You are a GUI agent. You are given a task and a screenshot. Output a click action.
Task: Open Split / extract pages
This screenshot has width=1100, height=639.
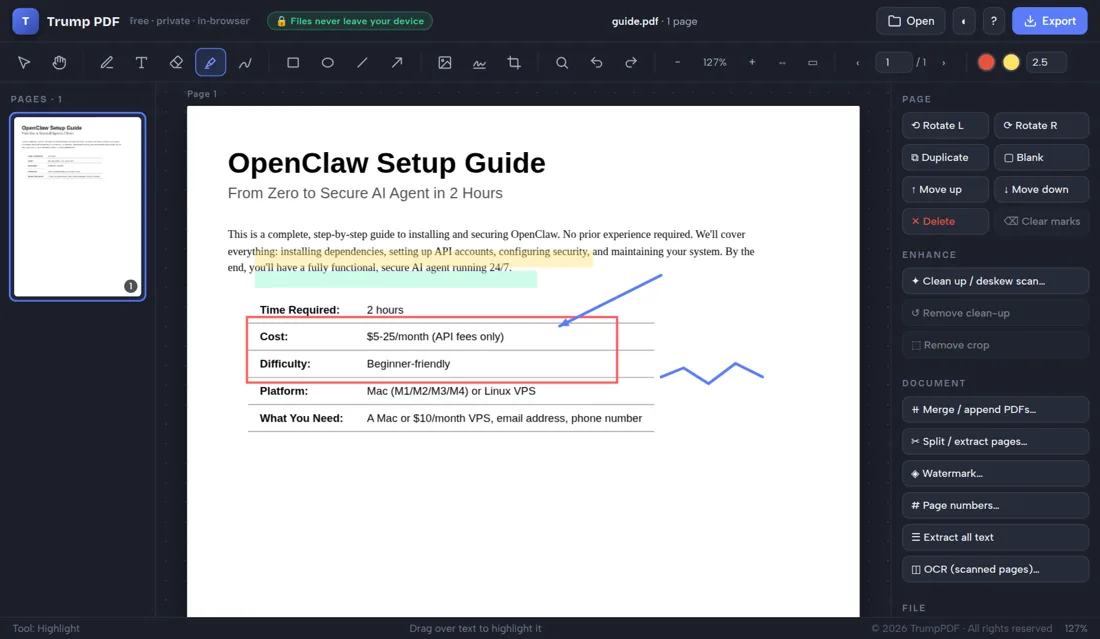tap(995, 441)
